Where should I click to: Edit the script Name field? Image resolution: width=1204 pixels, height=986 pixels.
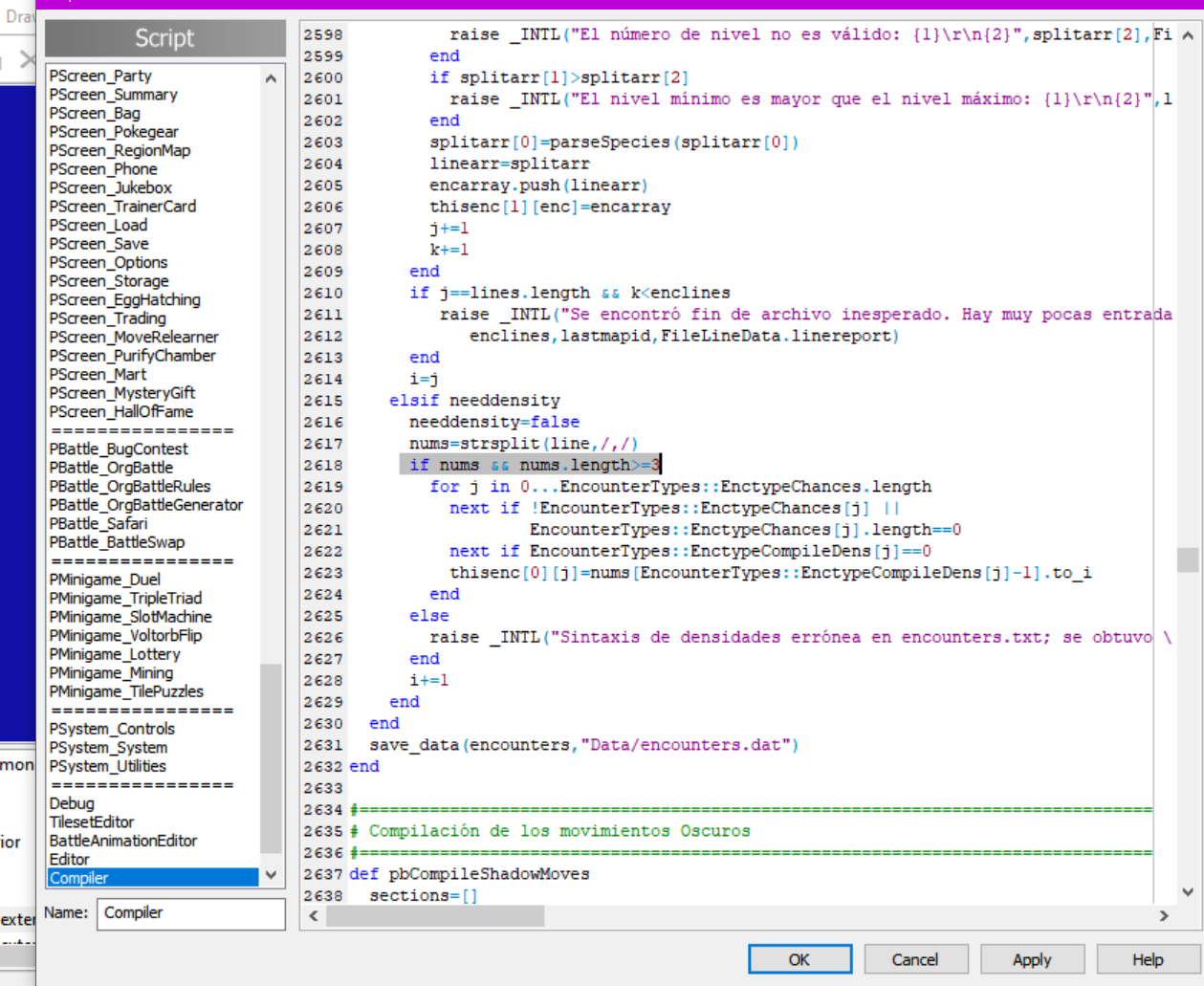coord(191,913)
